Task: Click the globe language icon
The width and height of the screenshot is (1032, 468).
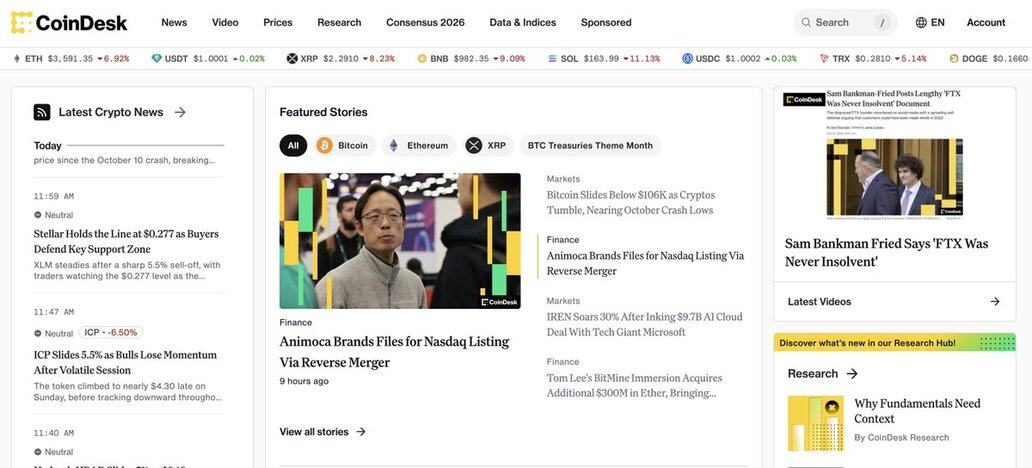Action: [x=921, y=22]
